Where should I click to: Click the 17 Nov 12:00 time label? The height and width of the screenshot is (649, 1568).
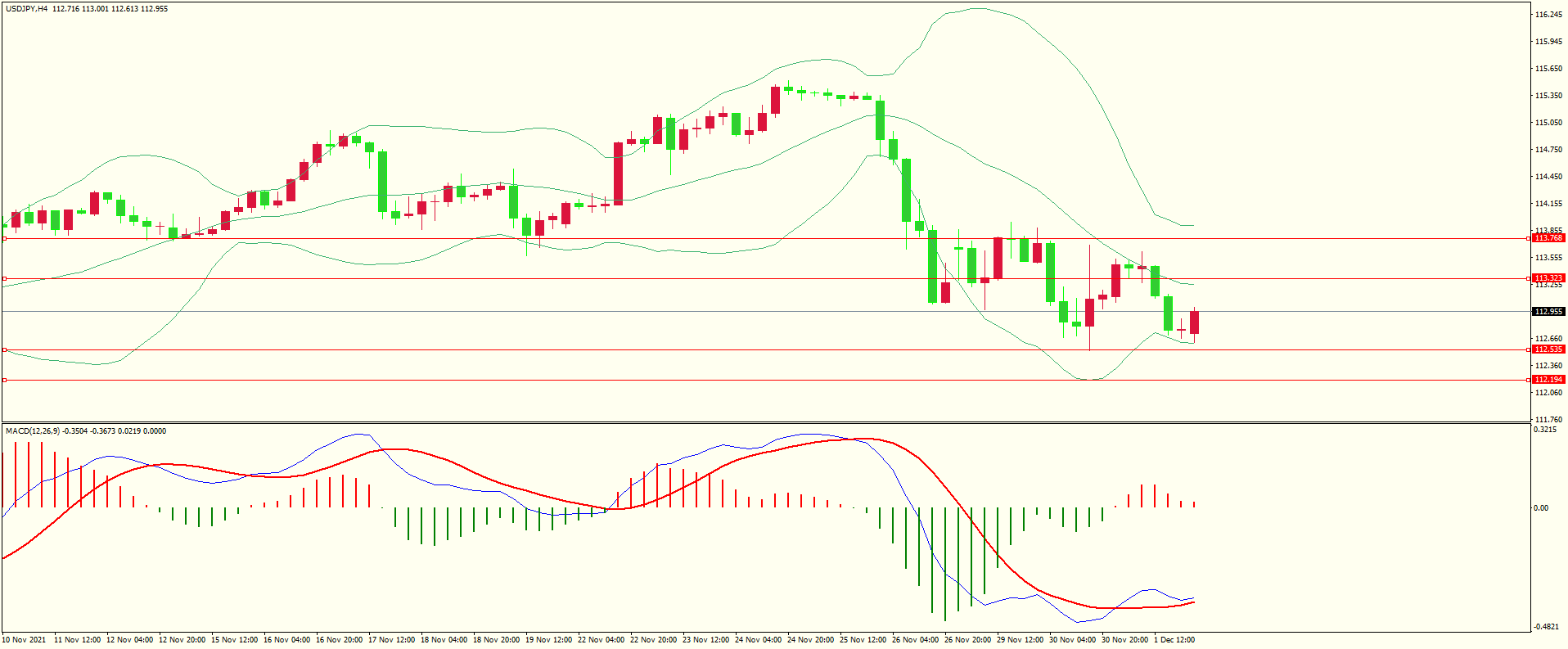pyautogui.click(x=391, y=640)
